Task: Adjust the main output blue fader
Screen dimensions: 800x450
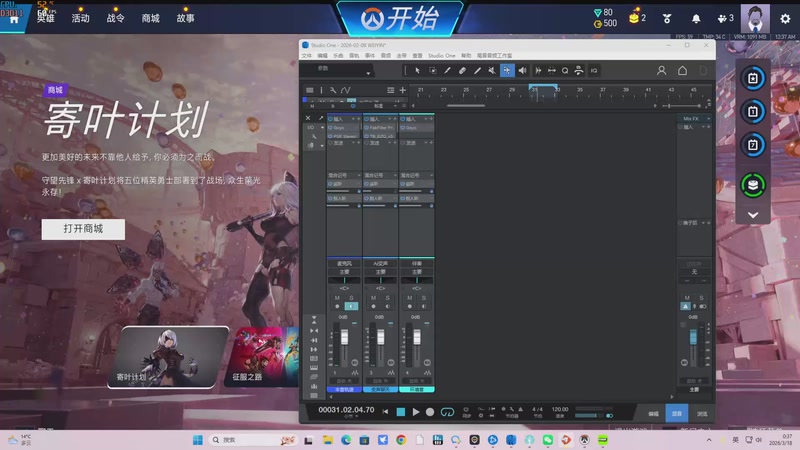Action: click(x=693, y=337)
